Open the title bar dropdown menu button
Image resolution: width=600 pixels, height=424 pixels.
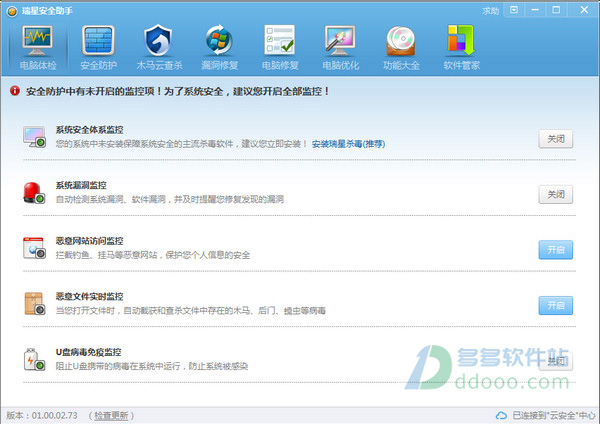(514, 10)
